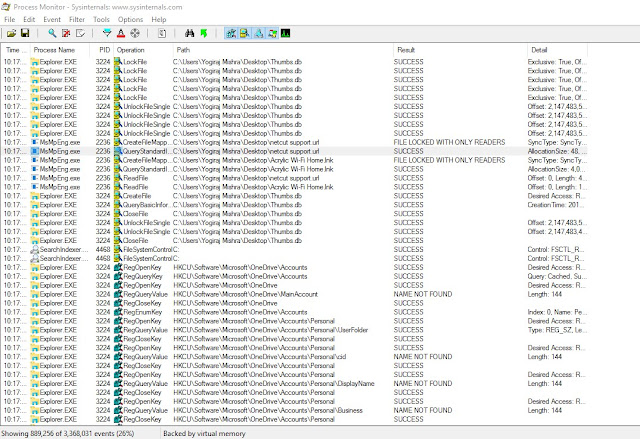Toggle the Capture magnifier toolbar icon
The width and height of the screenshot is (640, 439).
pyautogui.click(x=52, y=33)
